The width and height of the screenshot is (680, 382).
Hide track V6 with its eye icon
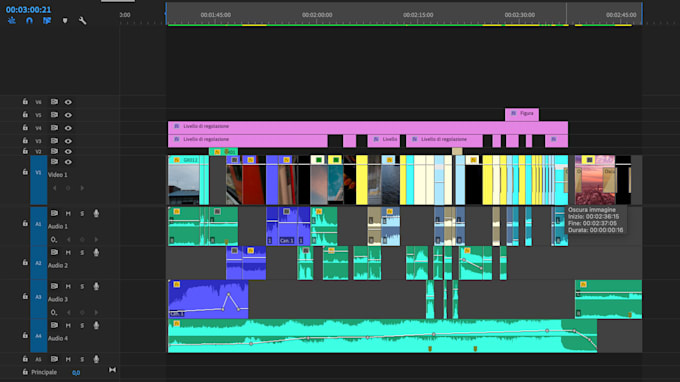click(x=68, y=102)
